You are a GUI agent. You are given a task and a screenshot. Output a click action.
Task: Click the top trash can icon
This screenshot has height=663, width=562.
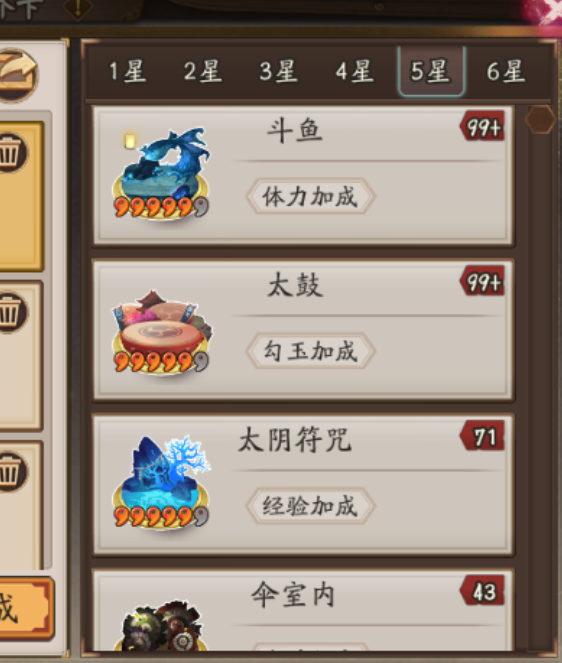tap(10, 153)
